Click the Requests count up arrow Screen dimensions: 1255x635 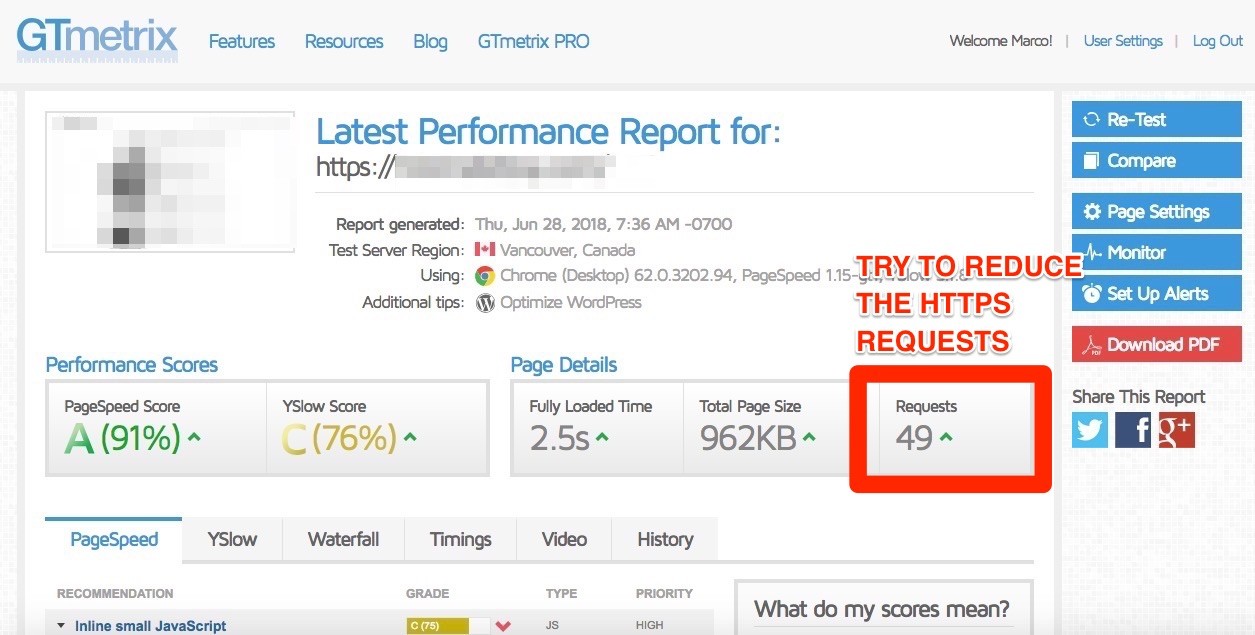pyautogui.click(x=946, y=437)
